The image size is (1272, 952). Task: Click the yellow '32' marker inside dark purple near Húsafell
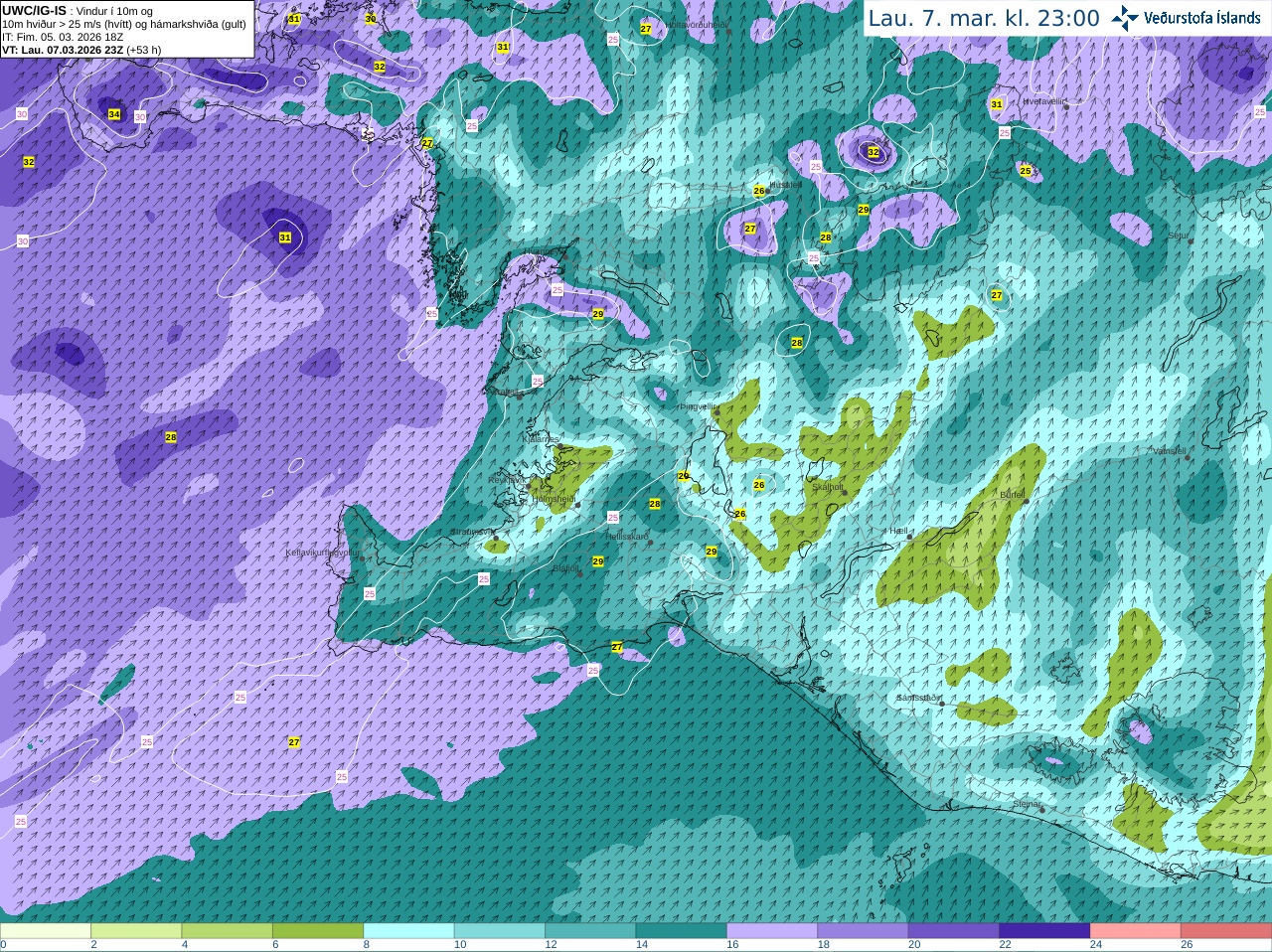pyautogui.click(x=874, y=152)
